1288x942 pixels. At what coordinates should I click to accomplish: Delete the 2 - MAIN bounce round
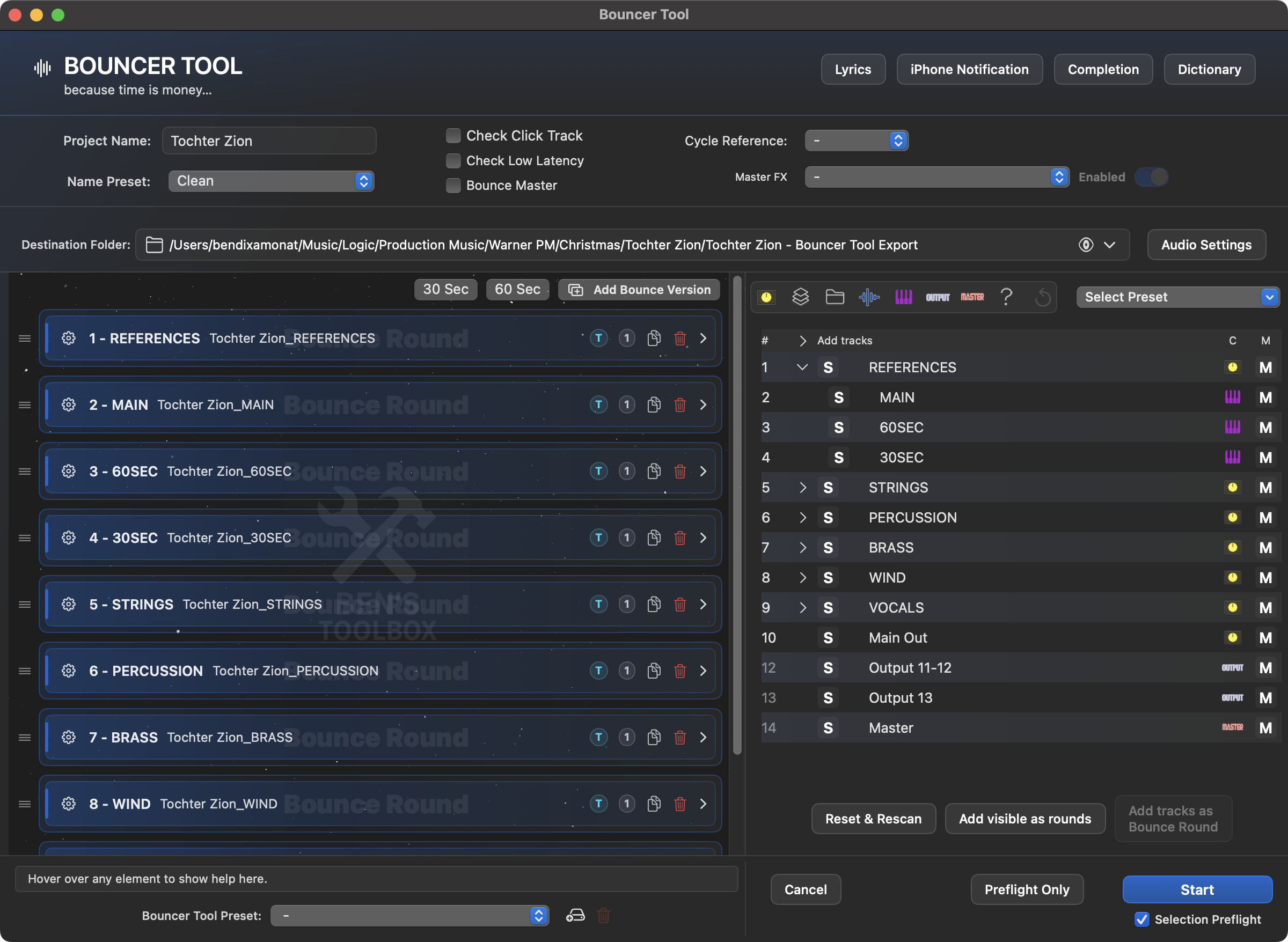679,405
